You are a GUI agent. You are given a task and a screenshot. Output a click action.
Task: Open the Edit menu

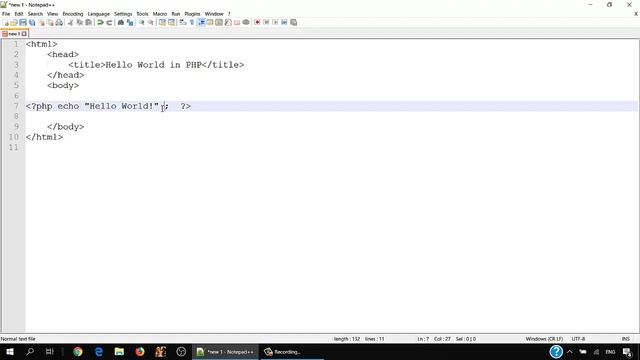pos(19,14)
